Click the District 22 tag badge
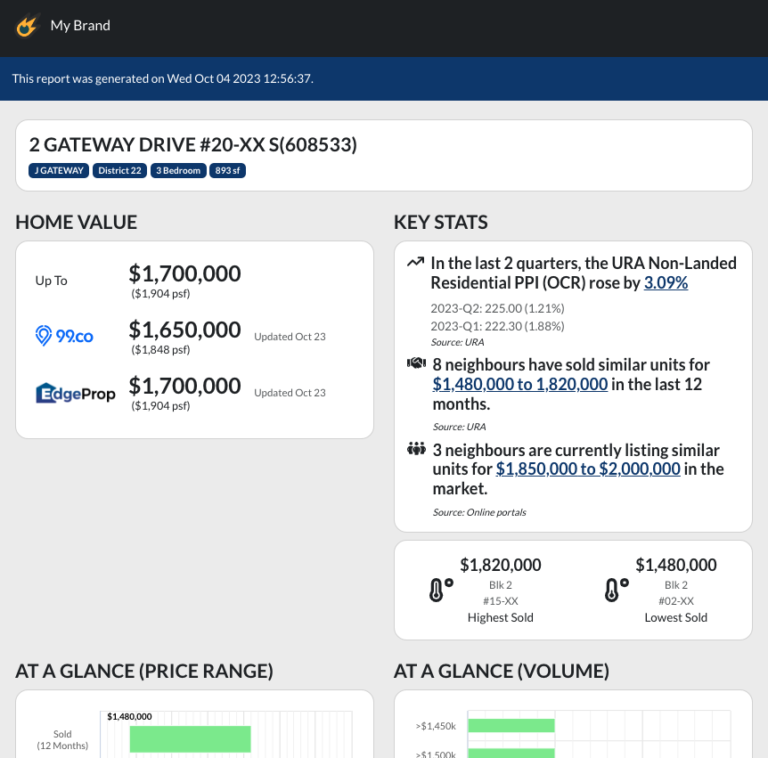768x758 pixels. [x=120, y=171]
